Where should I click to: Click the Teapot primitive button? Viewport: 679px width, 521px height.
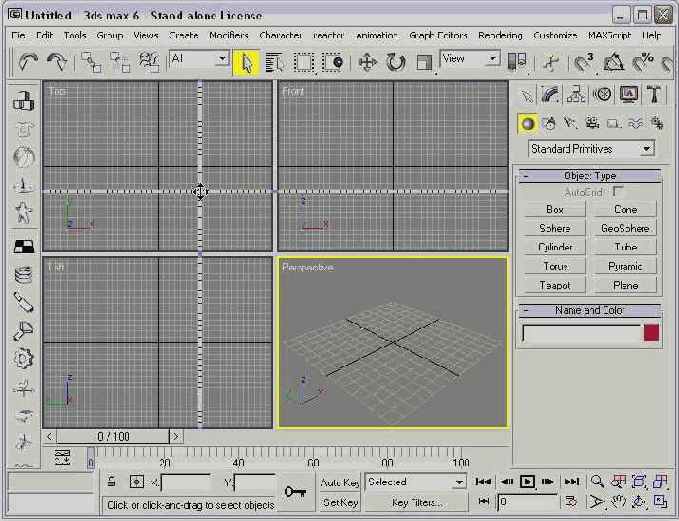coord(555,285)
